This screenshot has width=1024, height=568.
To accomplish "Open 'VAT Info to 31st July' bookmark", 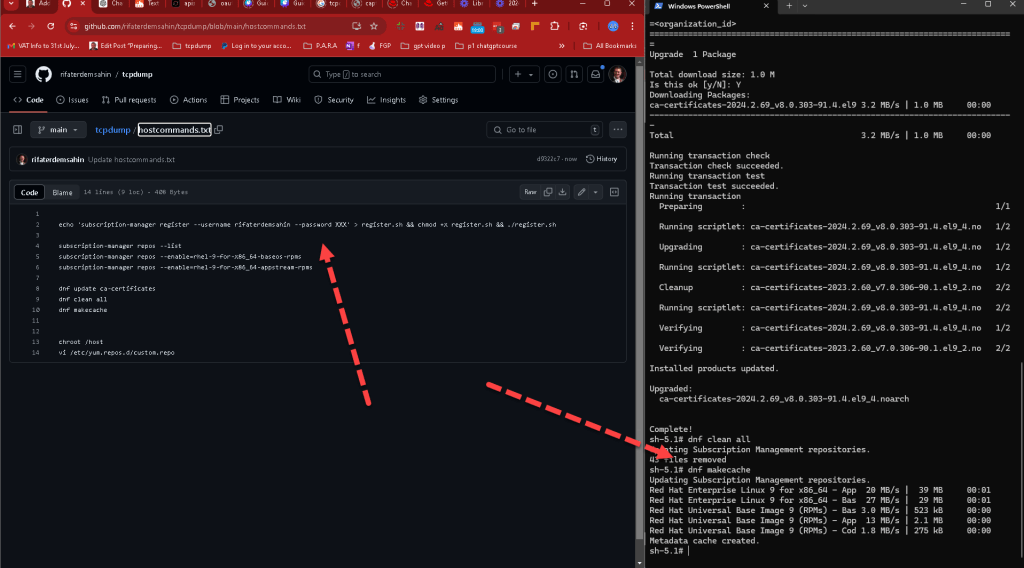I will click(x=43, y=46).
